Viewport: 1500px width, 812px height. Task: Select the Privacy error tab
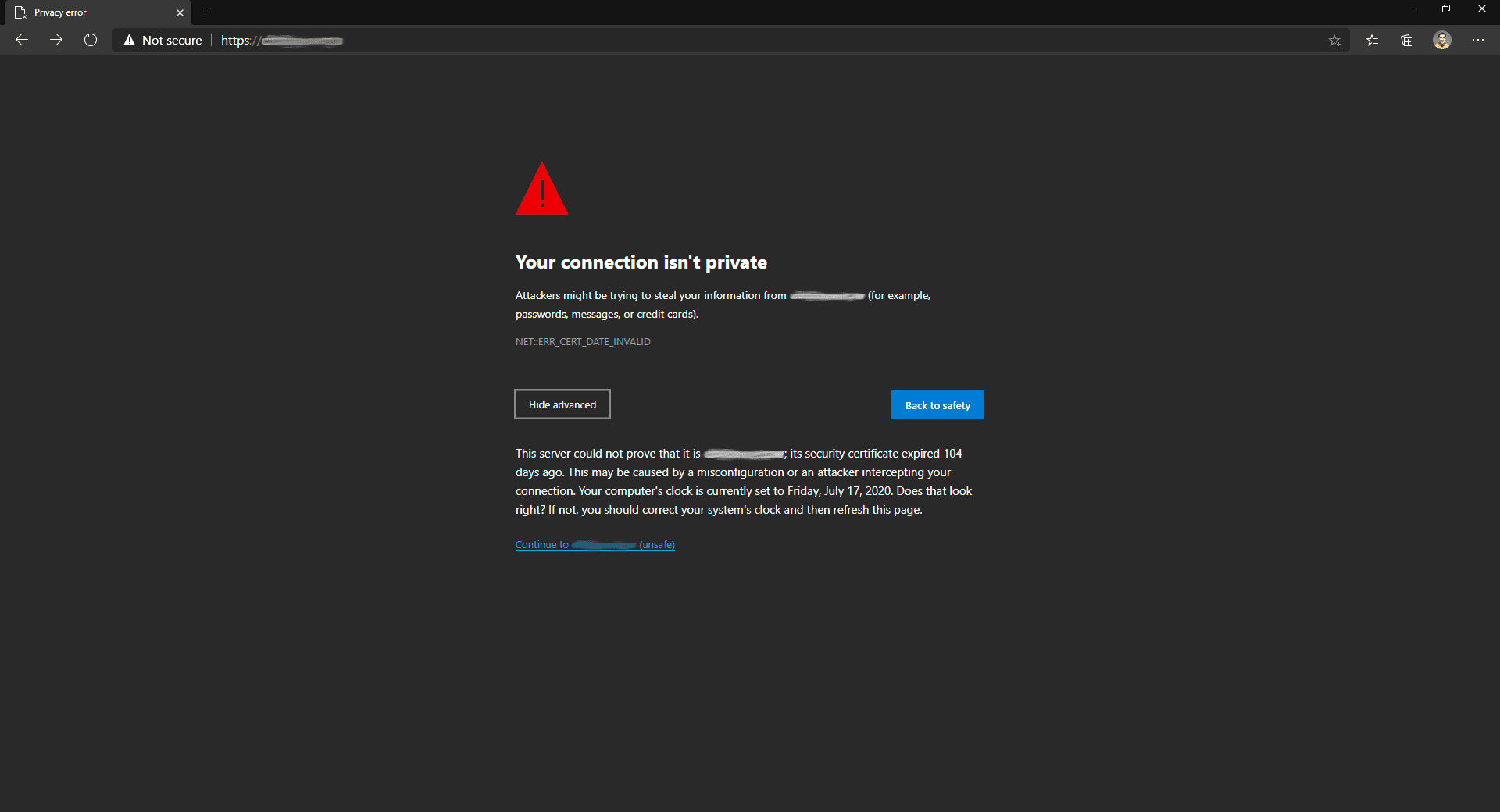pyautogui.click(x=94, y=12)
